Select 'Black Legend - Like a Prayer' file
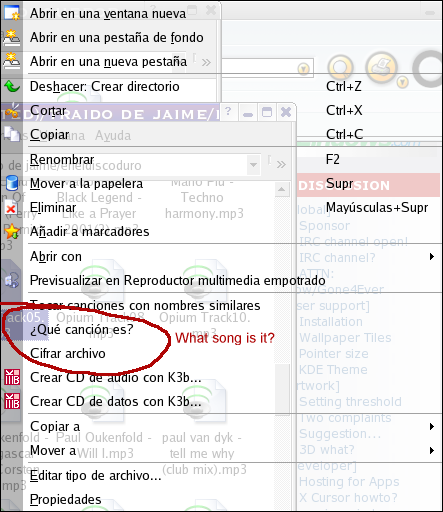Screen dimensions: 443x512 (99, 207)
